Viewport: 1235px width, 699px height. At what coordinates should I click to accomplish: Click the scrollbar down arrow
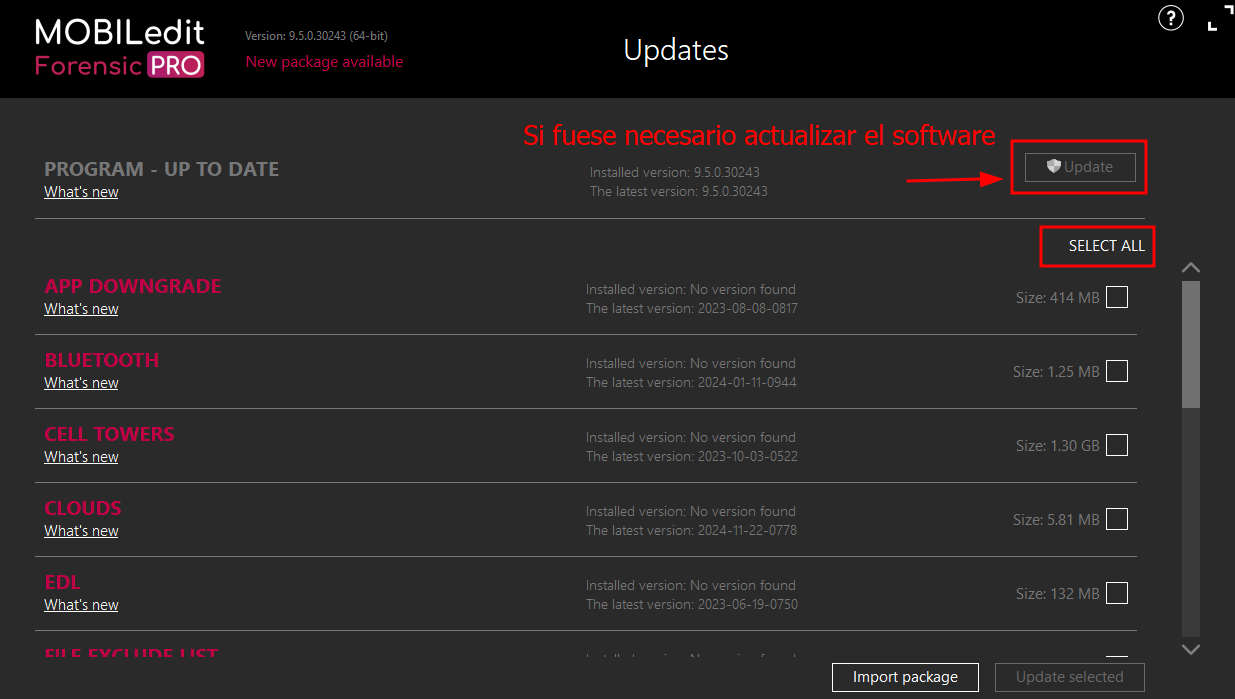tap(1190, 649)
